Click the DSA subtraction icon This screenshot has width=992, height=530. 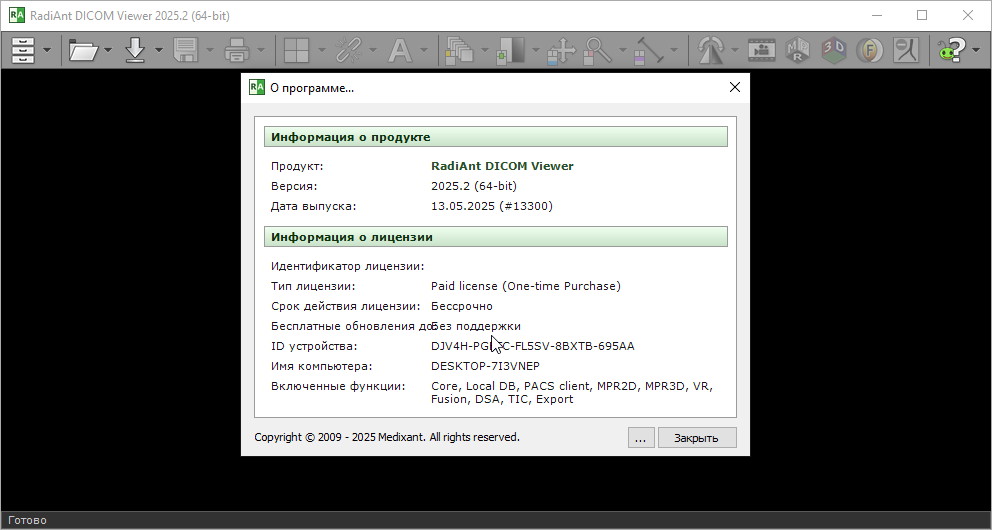[x=906, y=50]
